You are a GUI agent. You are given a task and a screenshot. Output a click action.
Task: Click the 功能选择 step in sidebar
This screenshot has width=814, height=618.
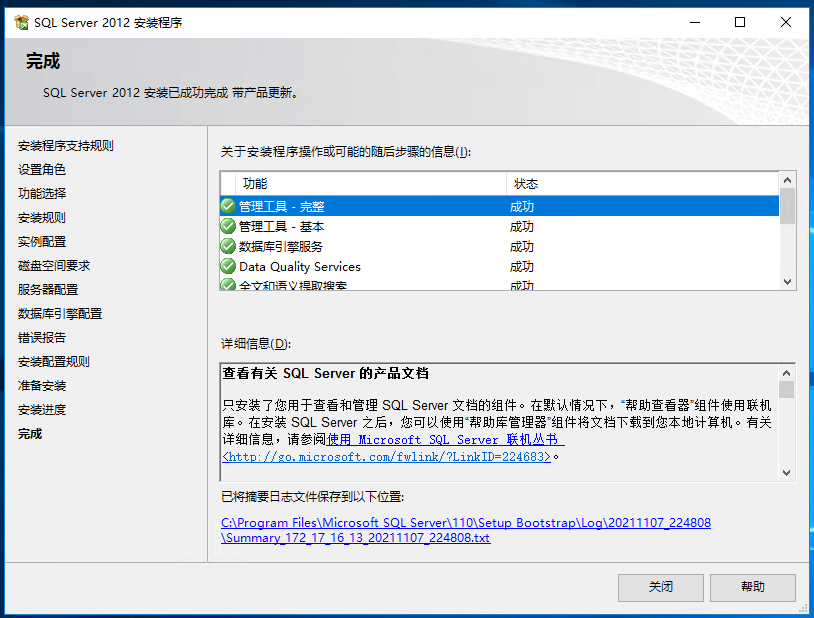tap(42, 193)
